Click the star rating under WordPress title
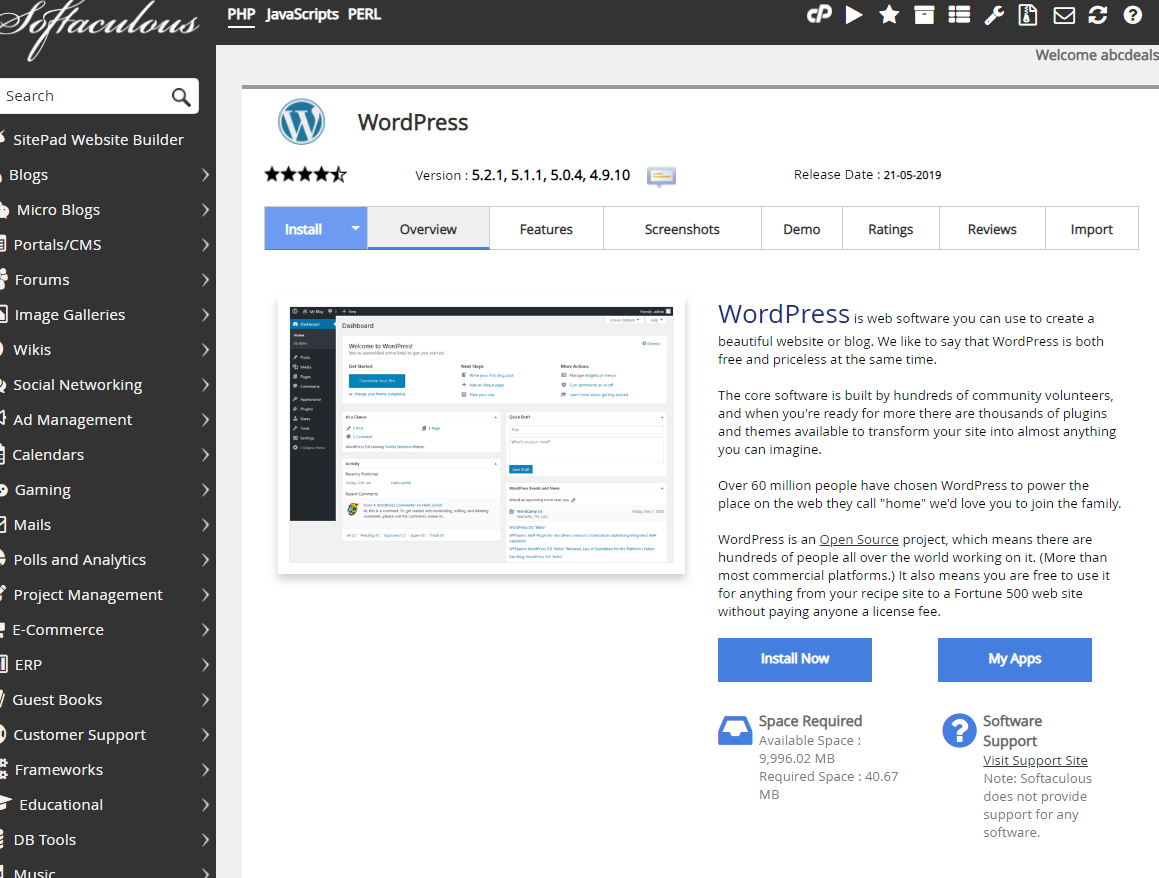1159x878 pixels. coord(306,175)
